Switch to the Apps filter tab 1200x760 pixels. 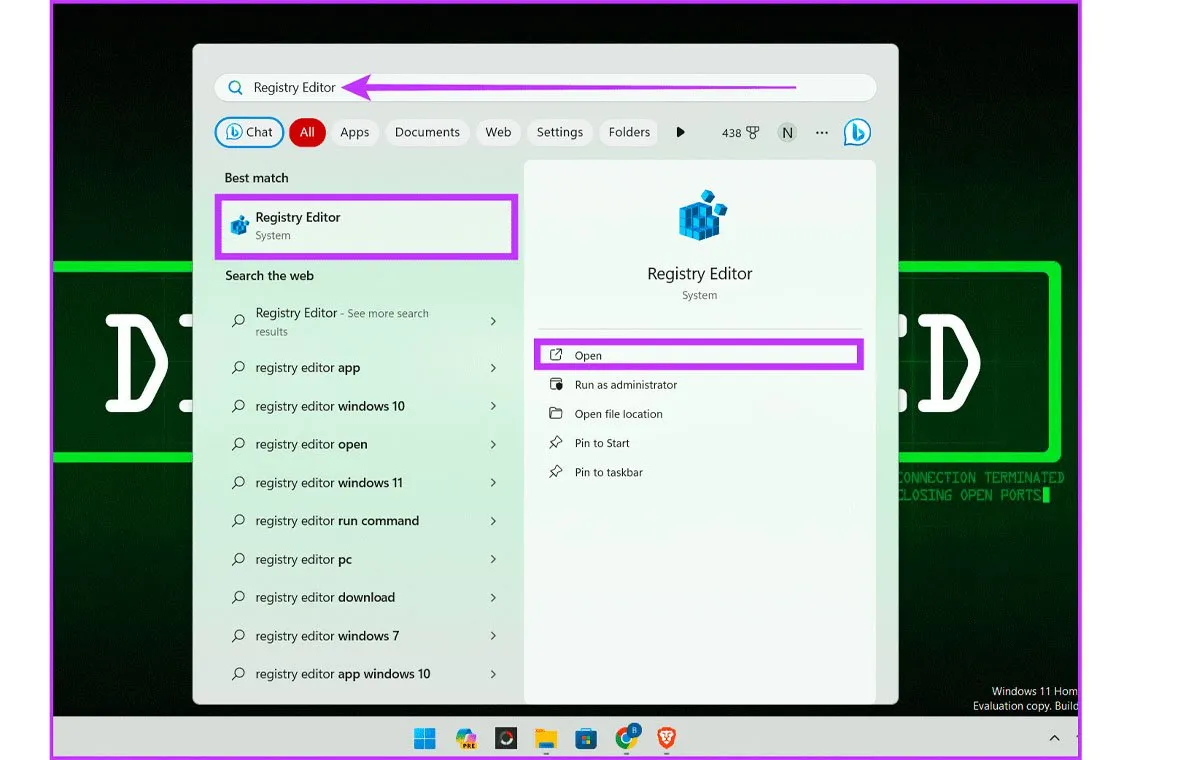coord(354,132)
